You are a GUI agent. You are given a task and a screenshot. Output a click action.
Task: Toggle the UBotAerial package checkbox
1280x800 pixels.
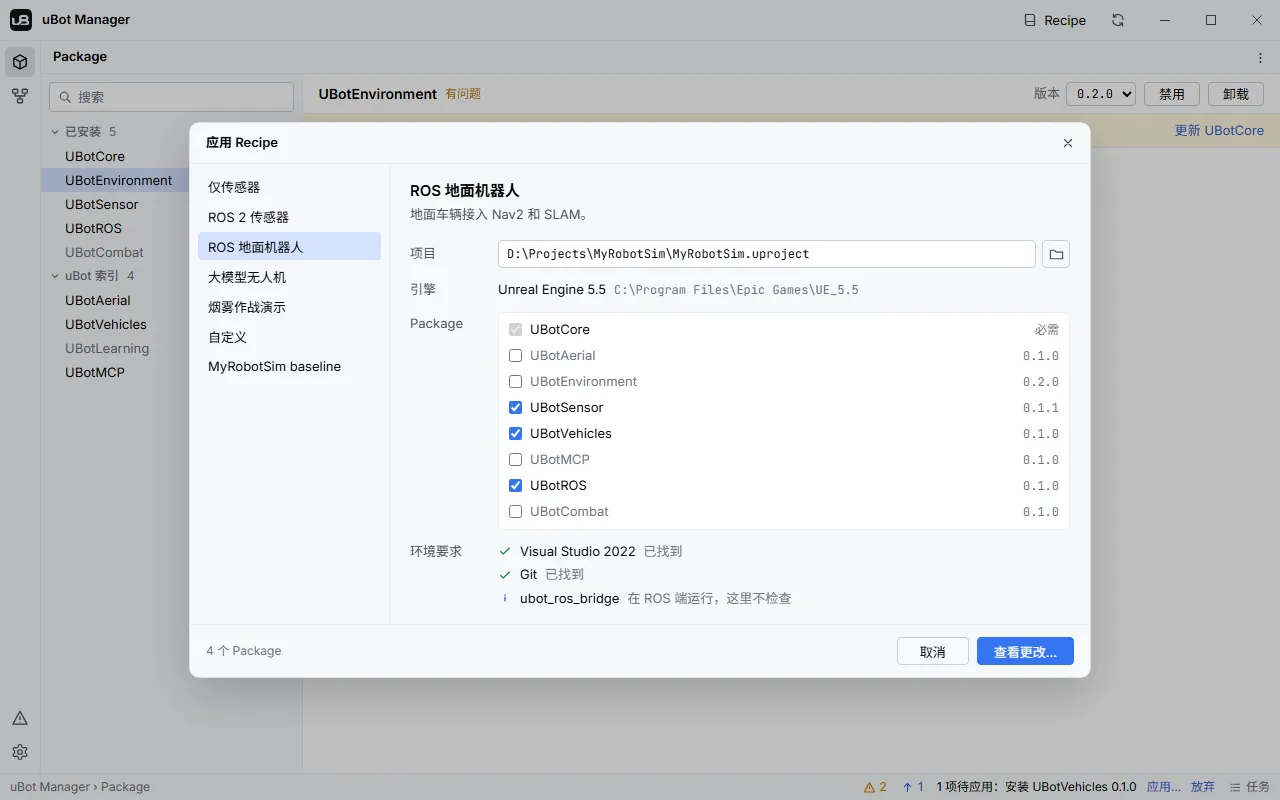click(516, 355)
